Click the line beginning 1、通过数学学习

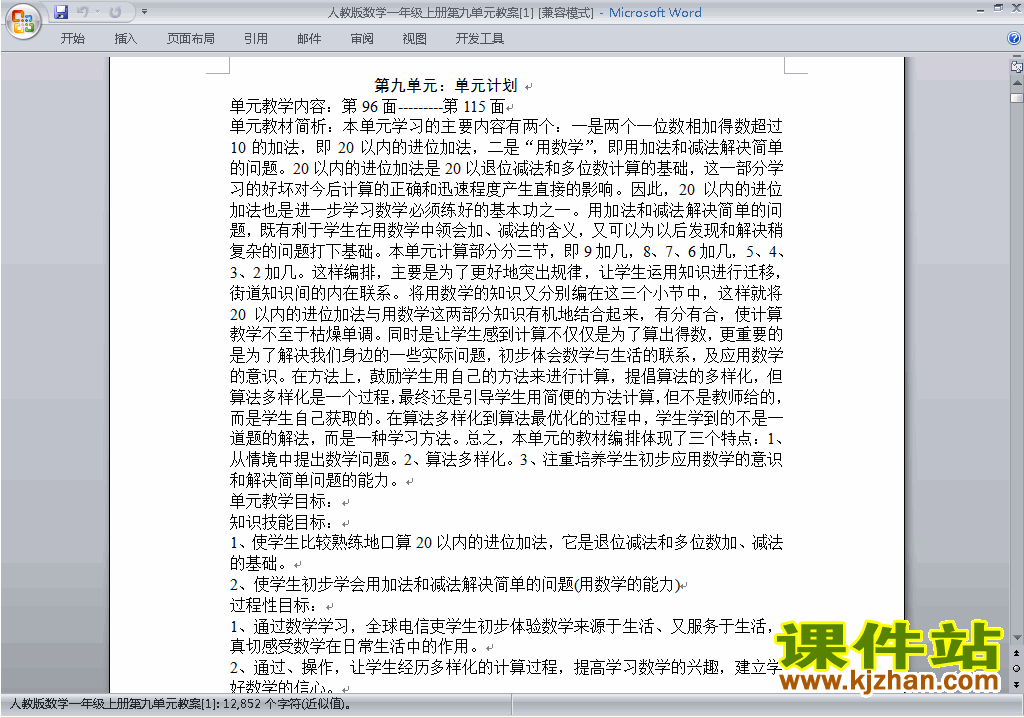501,627
